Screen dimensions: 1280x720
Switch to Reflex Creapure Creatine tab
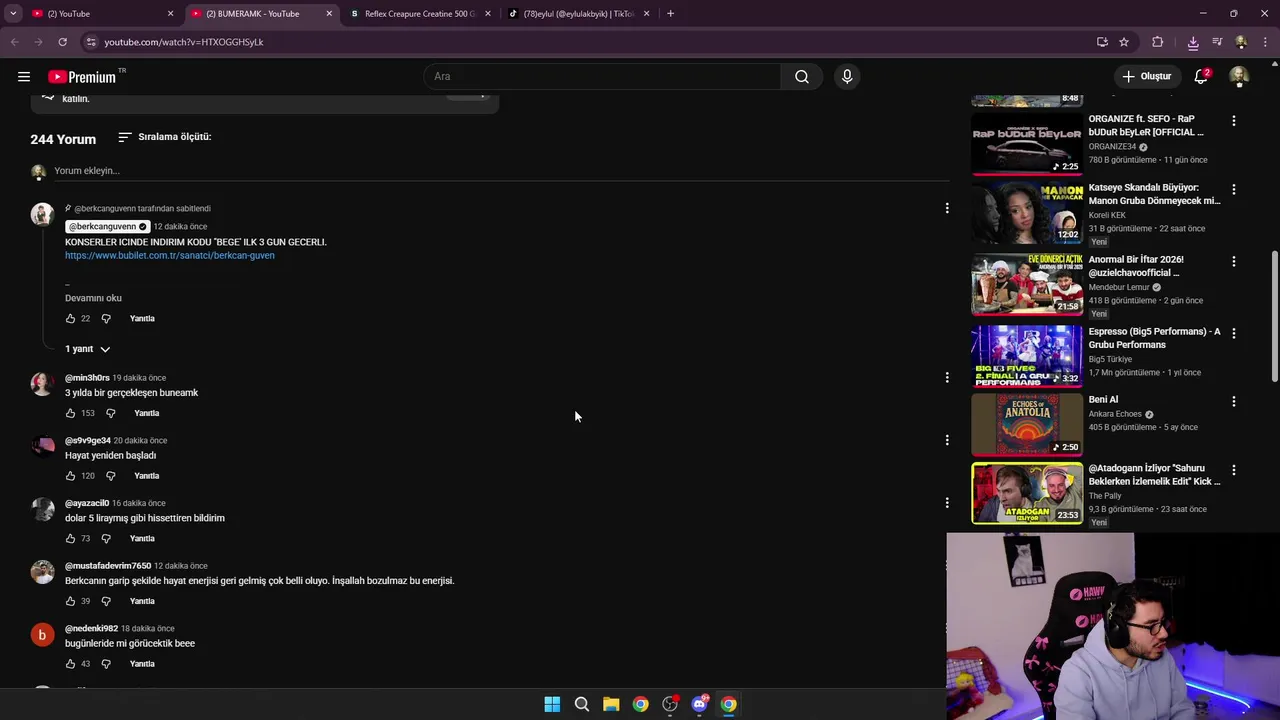tap(420, 14)
